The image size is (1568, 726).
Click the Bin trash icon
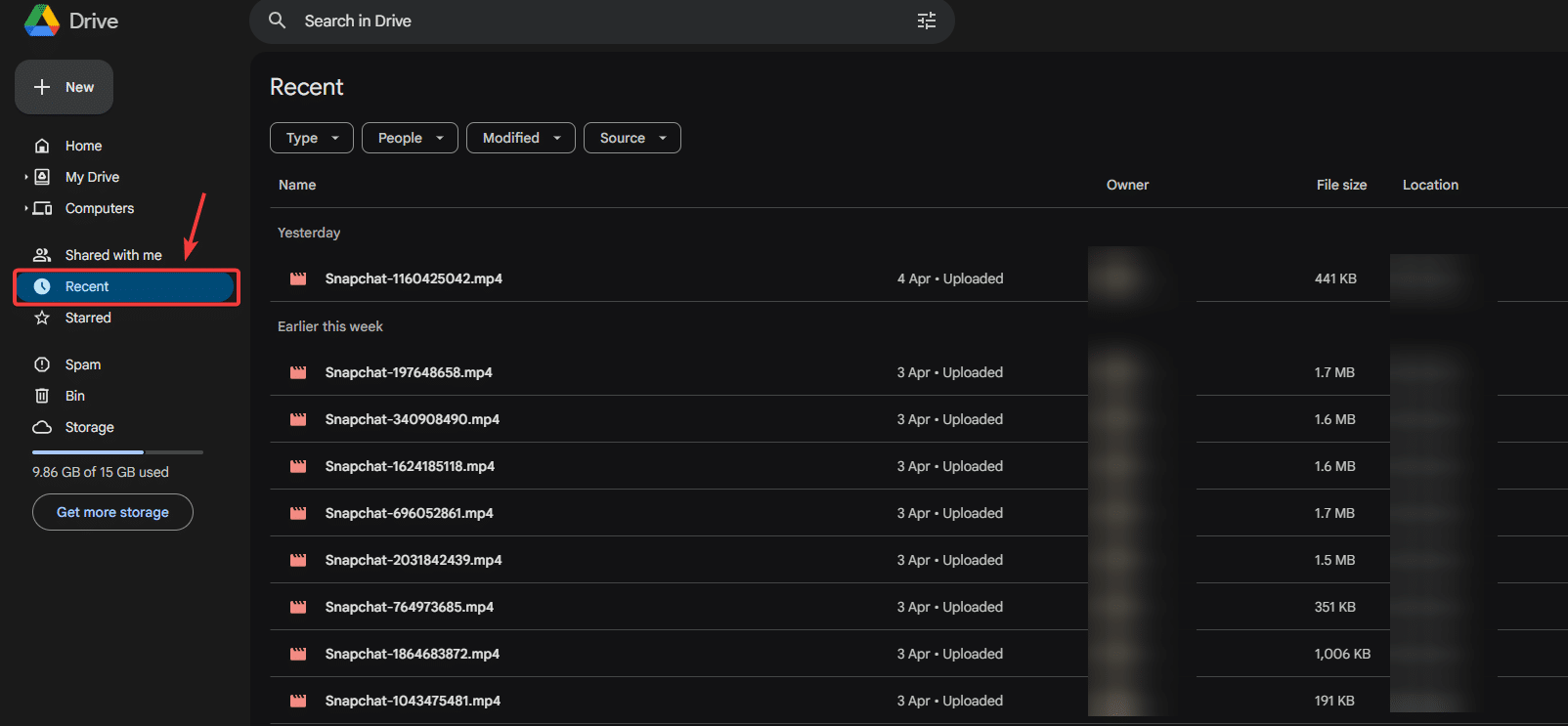(x=42, y=396)
